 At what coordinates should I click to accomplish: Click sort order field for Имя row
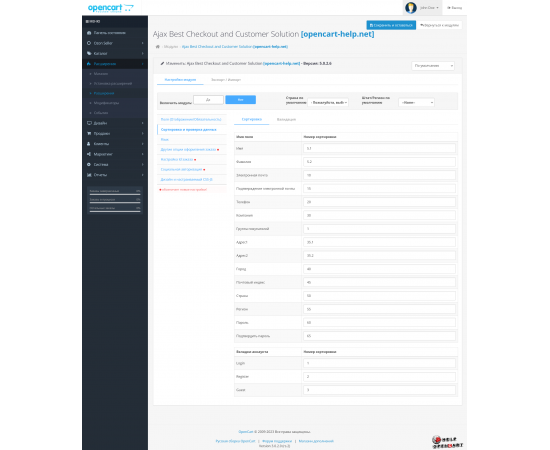[380, 148]
